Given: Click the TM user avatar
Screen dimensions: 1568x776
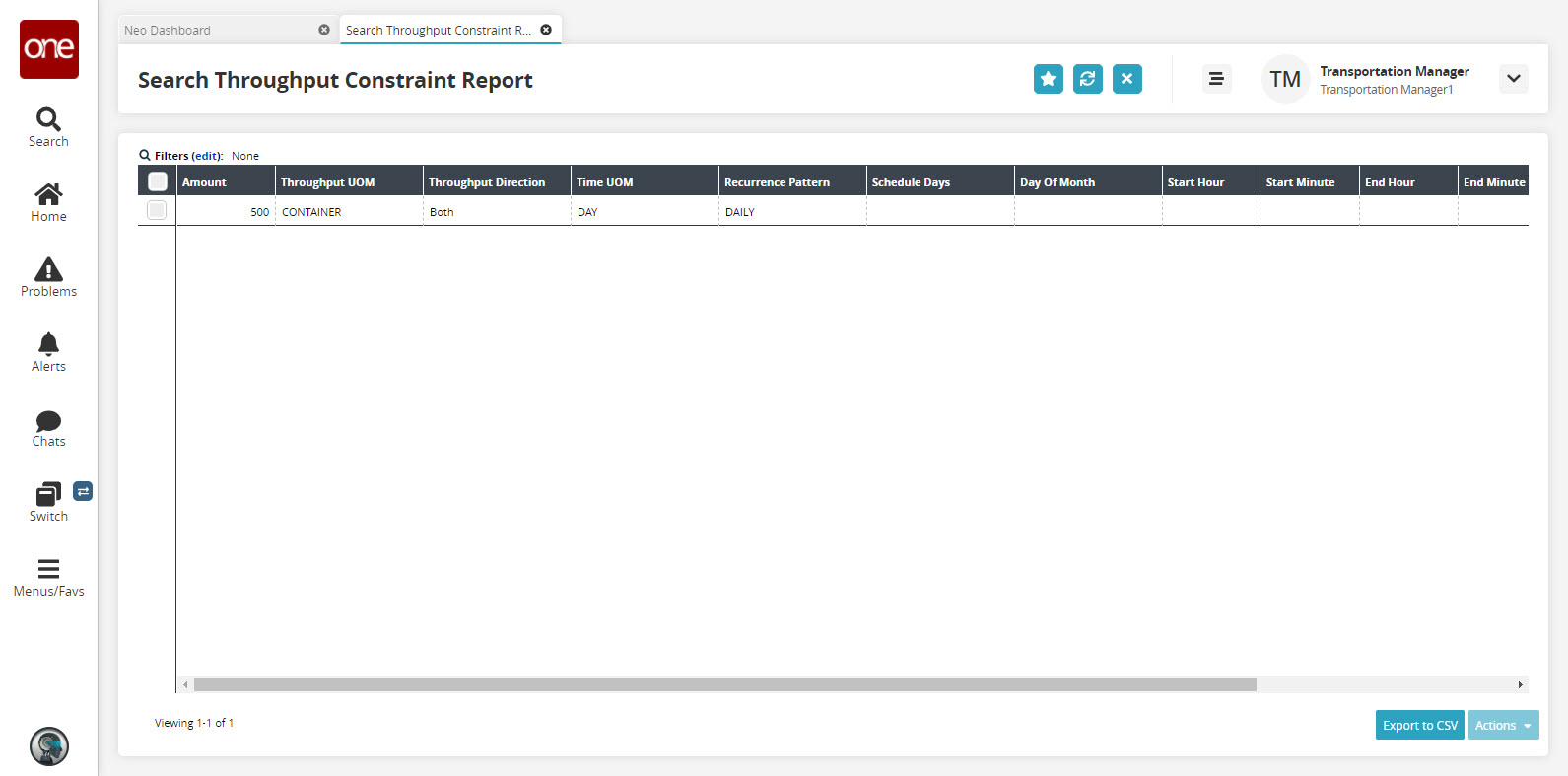Looking at the screenshot, I should pos(1285,79).
